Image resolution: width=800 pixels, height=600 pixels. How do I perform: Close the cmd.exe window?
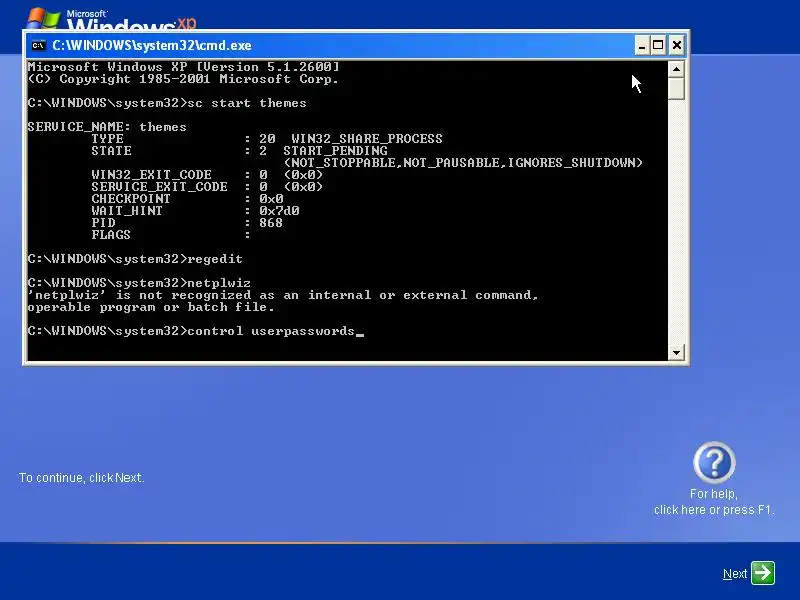(677, 45)
